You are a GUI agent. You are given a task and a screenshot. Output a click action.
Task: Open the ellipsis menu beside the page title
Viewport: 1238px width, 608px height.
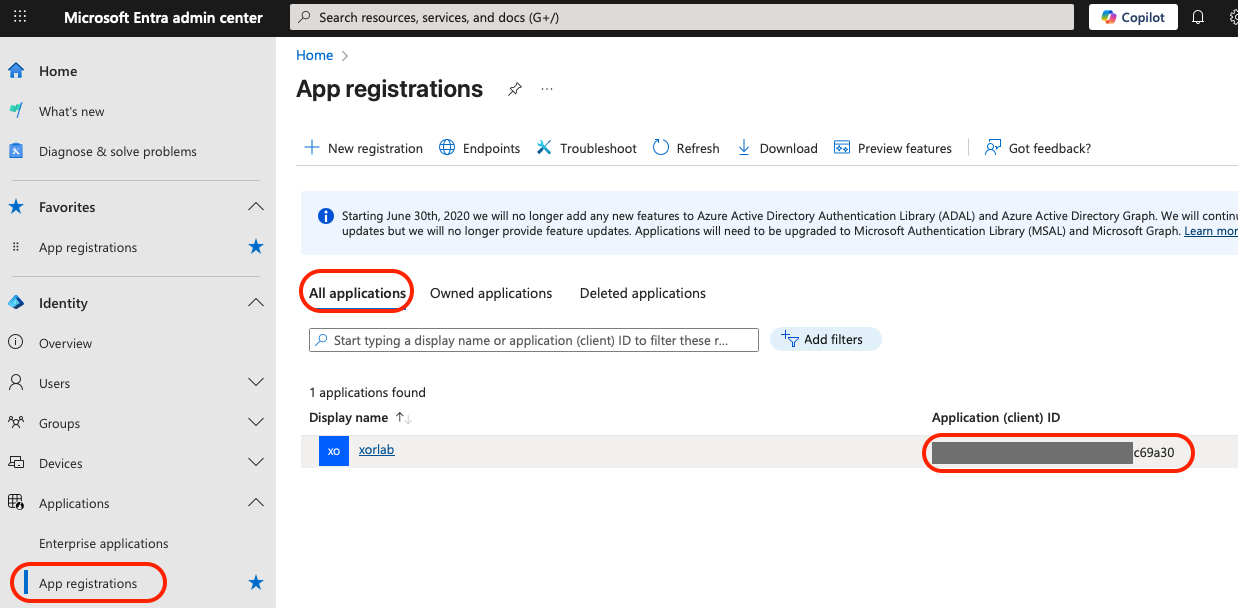(x=547, y=89)
